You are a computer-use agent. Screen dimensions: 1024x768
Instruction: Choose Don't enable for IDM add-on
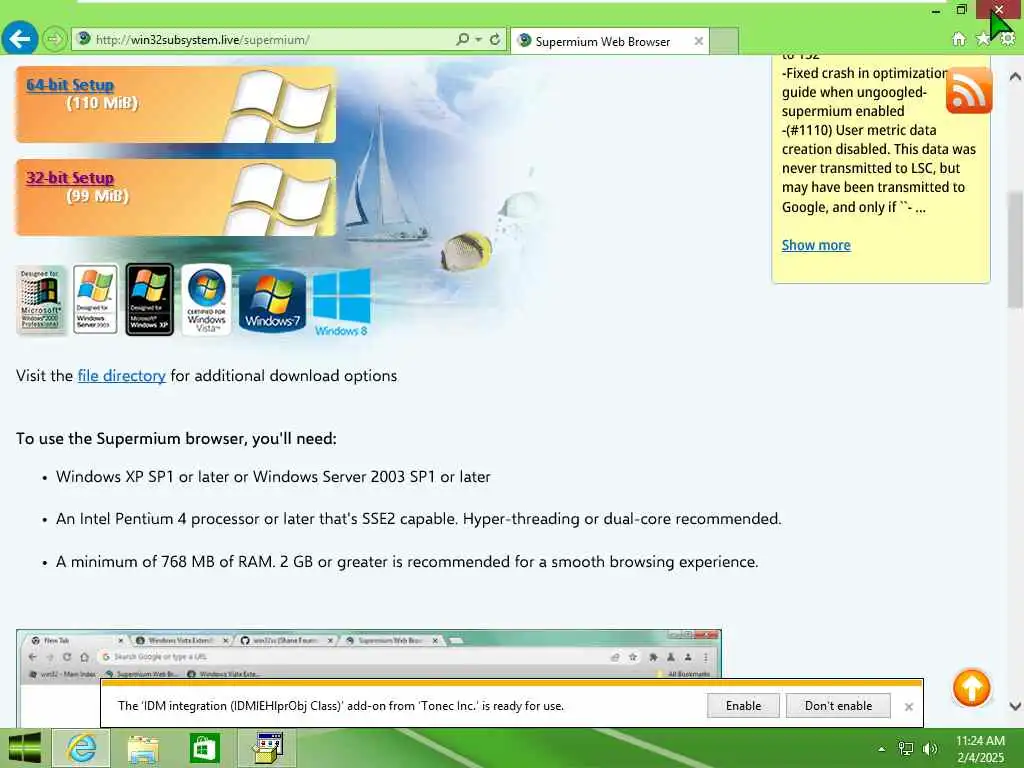tap(838, 706)
